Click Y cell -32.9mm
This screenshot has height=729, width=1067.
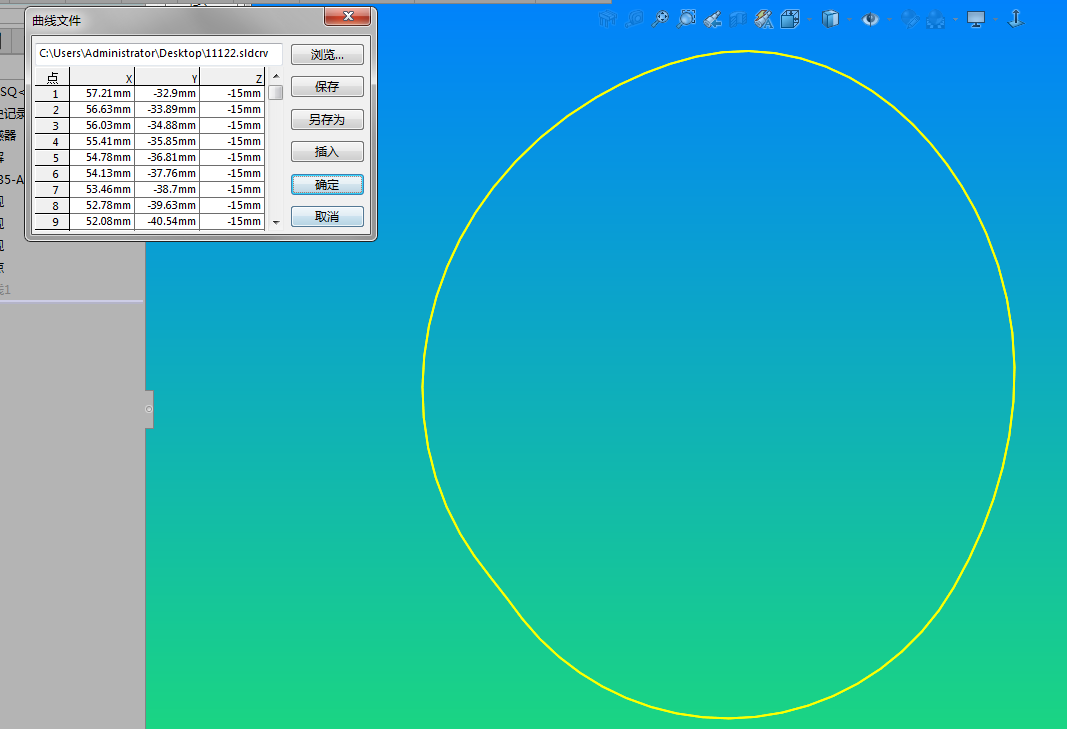tap(167, 93)
